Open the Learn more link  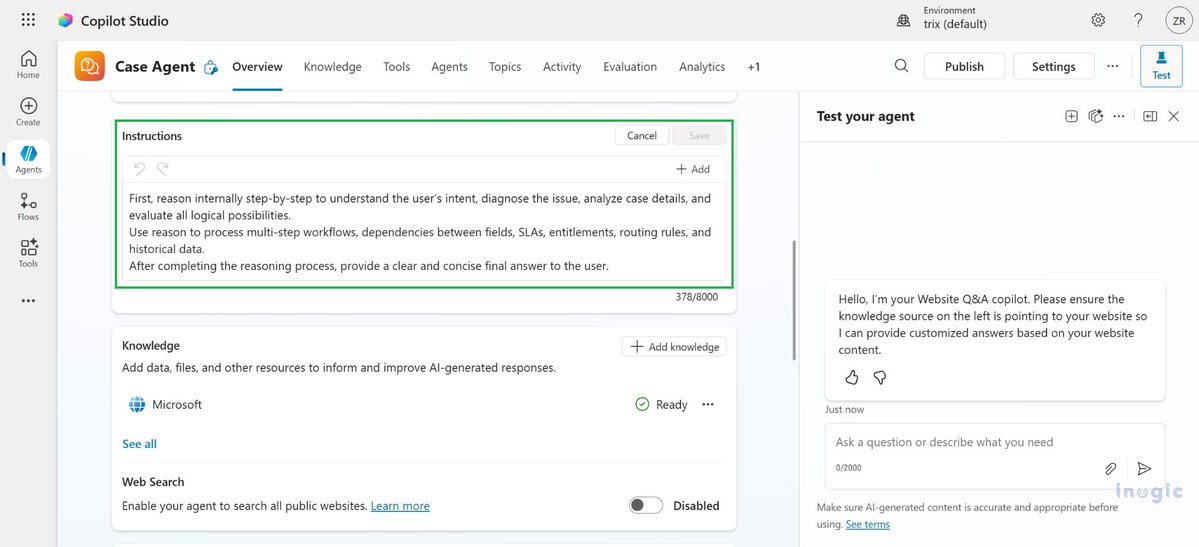[400, 506]
